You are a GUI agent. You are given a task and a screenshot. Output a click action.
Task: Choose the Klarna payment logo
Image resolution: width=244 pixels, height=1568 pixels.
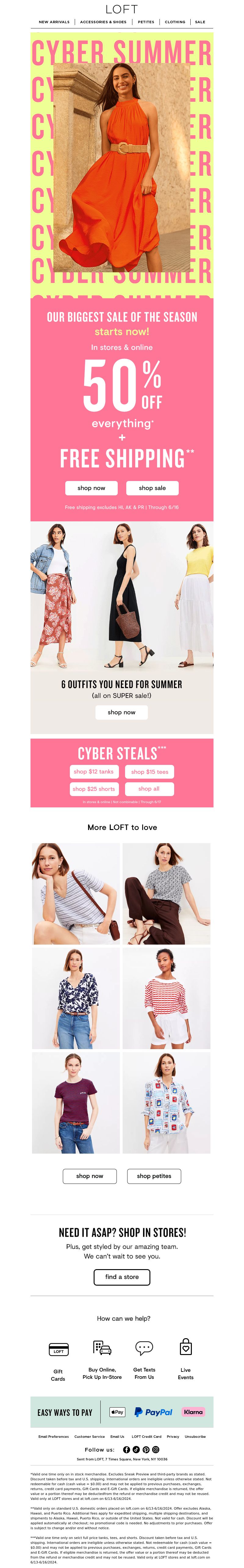tap(193, 1412)
